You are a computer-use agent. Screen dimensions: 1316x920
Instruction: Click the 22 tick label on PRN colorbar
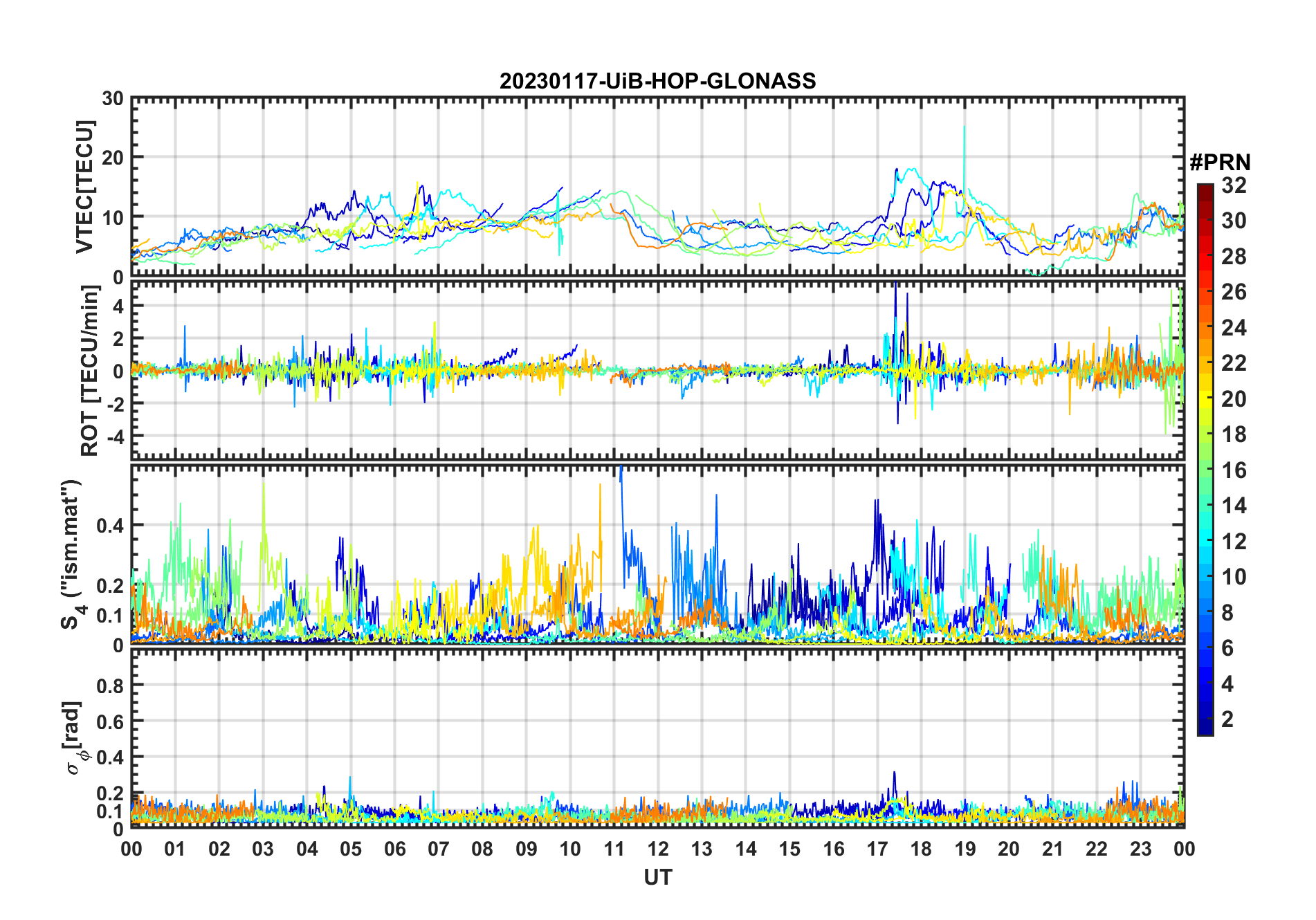(1234, 363)
